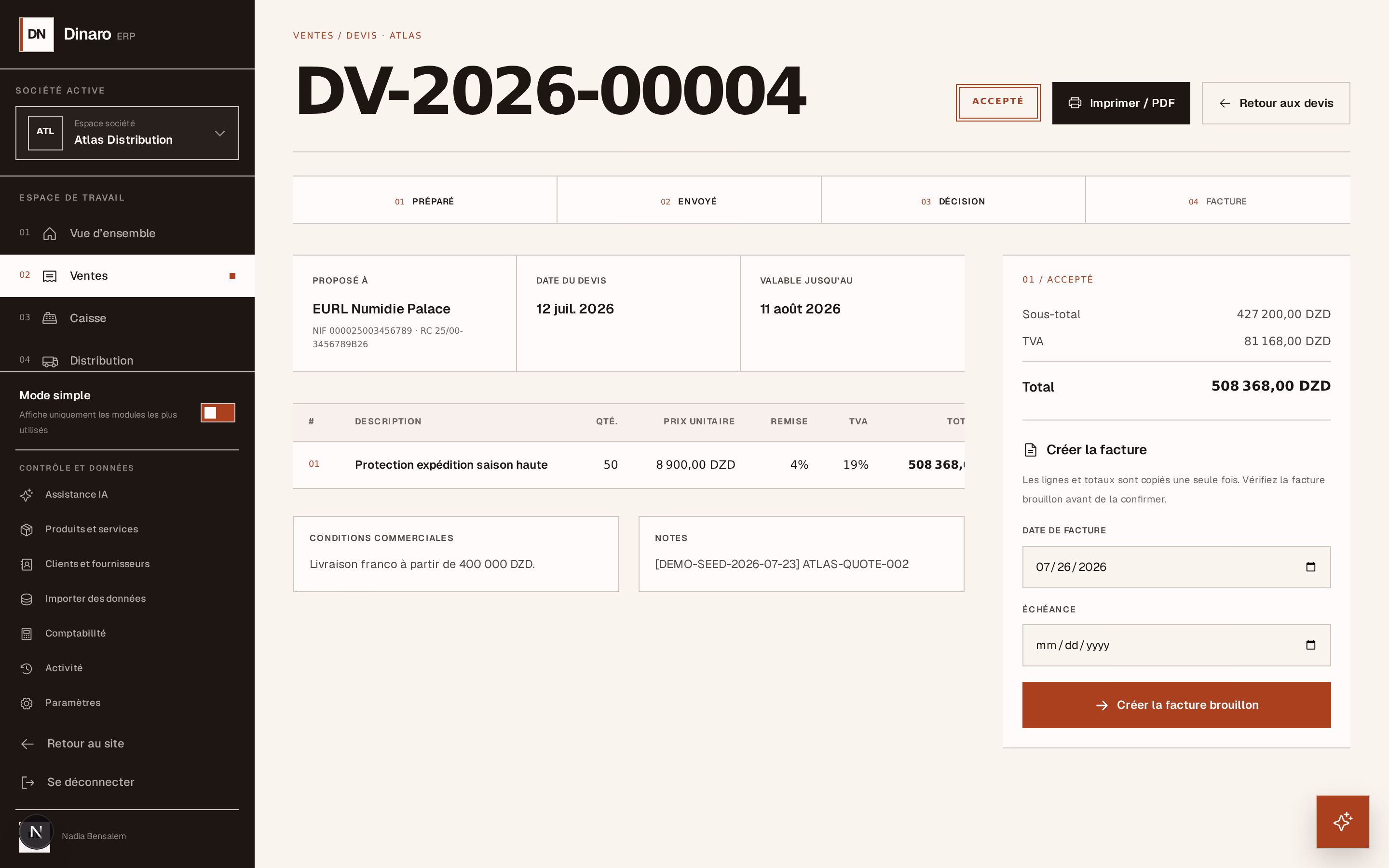Click the arrow icon in Créer la facture brouillon
This screenshot has width=1389, height=868.
[x=1102, y=705]
